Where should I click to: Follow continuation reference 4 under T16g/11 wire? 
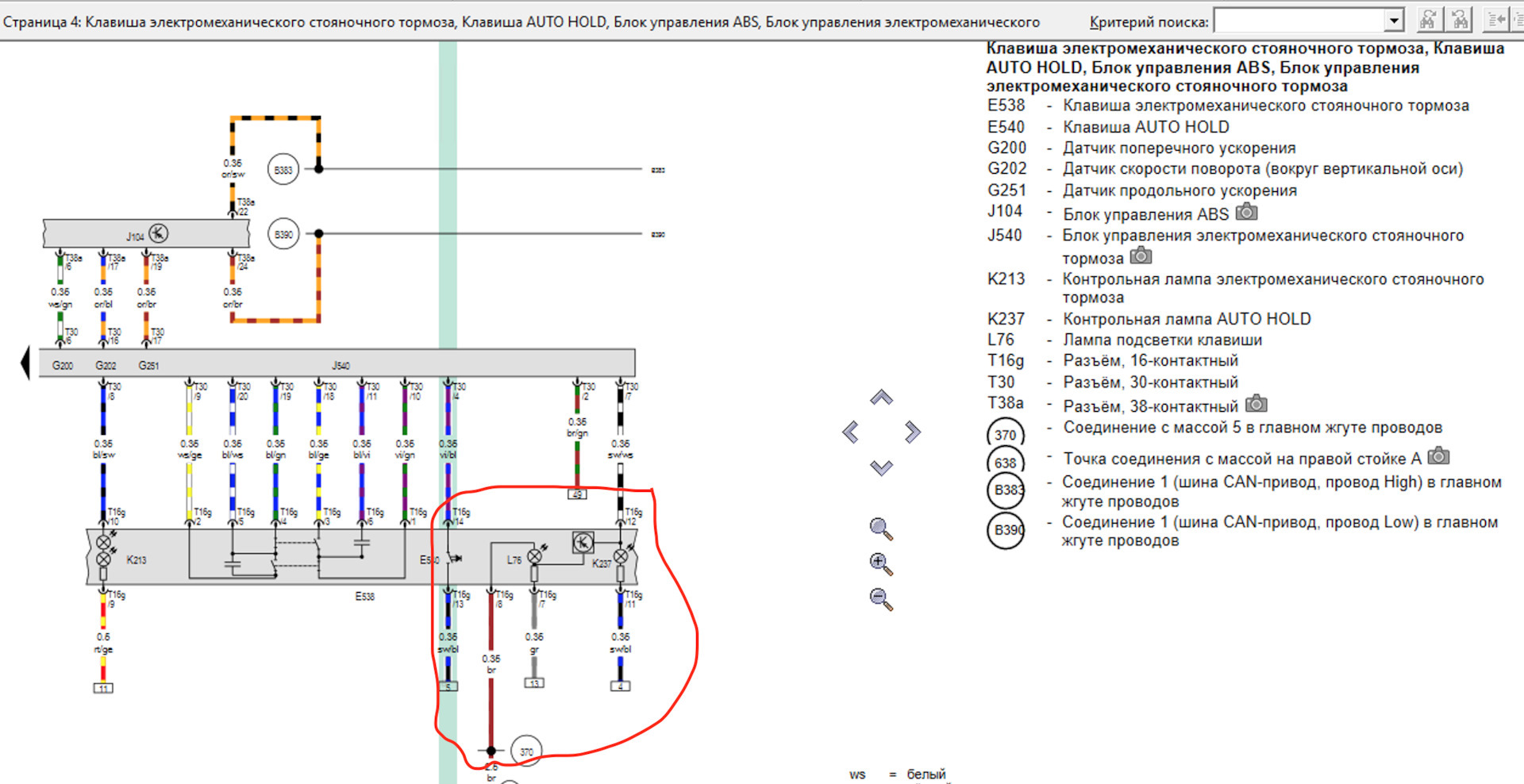click(621, 686)
